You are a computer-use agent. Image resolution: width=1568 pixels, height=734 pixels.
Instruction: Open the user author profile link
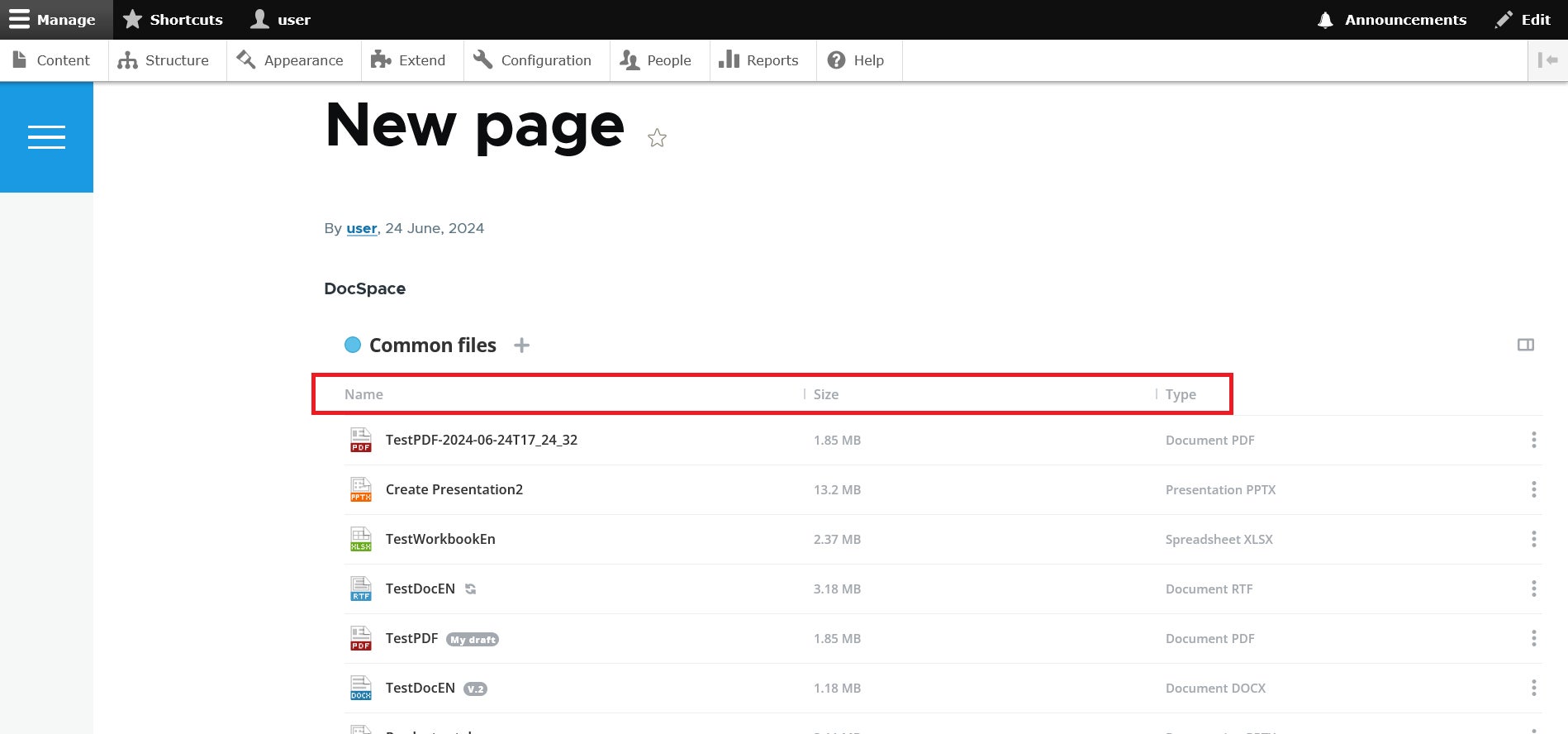point(362,228)
